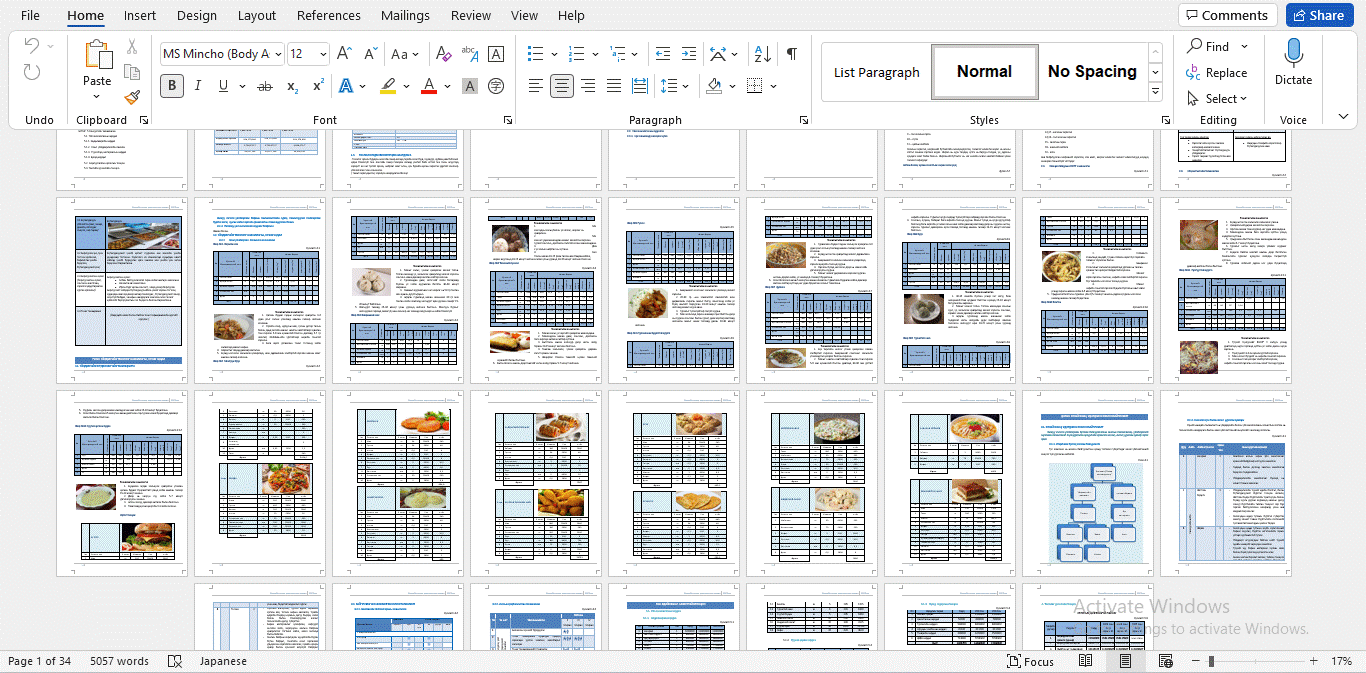Click the Find button
This screenshot has width=1366, height=673.
pos(1208,46)
